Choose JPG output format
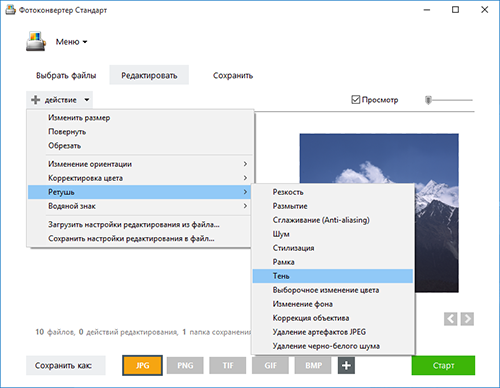This screenshot has height=388, width=500. pos(142,365)
